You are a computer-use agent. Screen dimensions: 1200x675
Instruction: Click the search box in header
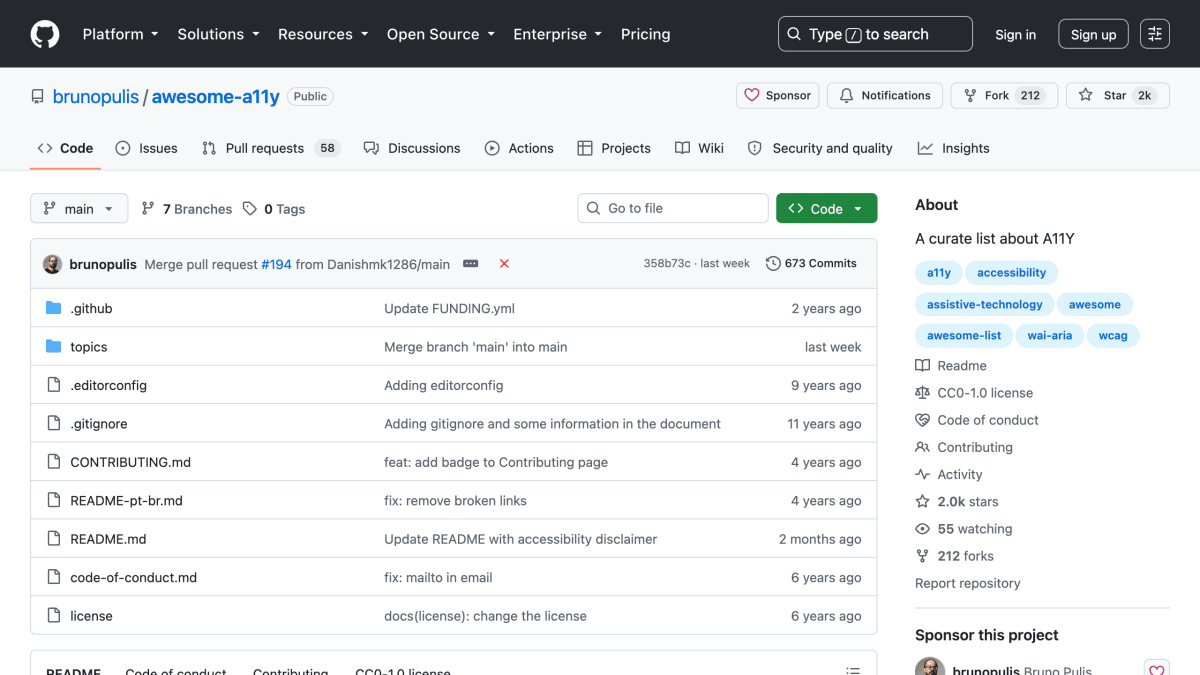click(x=875, y=34)
